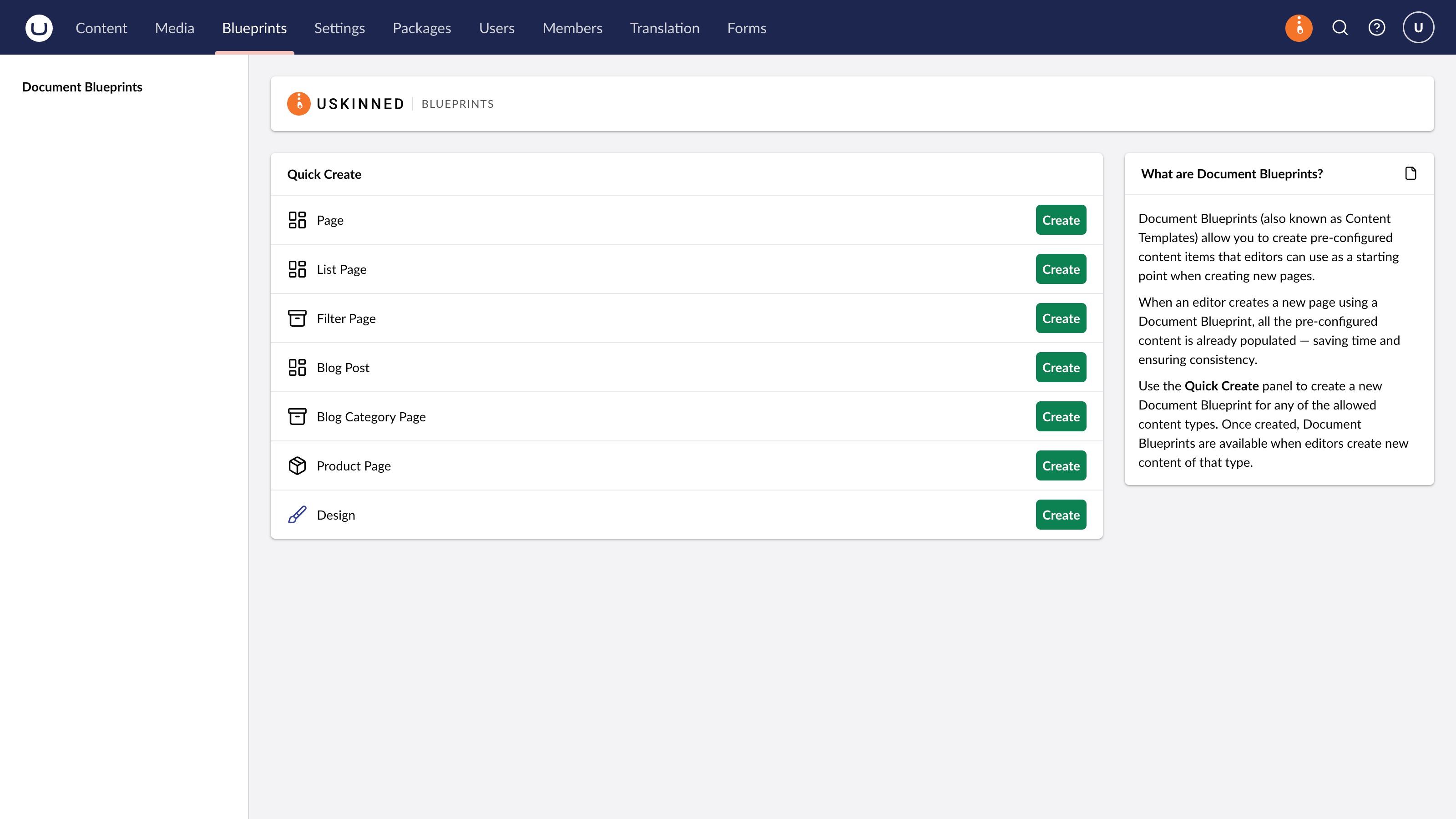This screenshot has width=1456, height=819.
Task: Create a Design blueprint
Action: [1061, 515]
